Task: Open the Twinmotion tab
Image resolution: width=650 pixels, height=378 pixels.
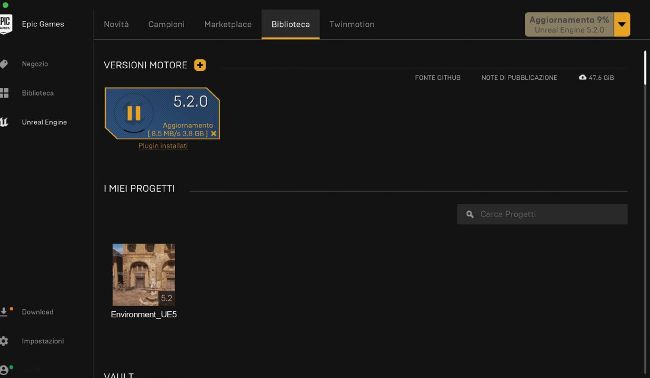Action: click(352, 24)
